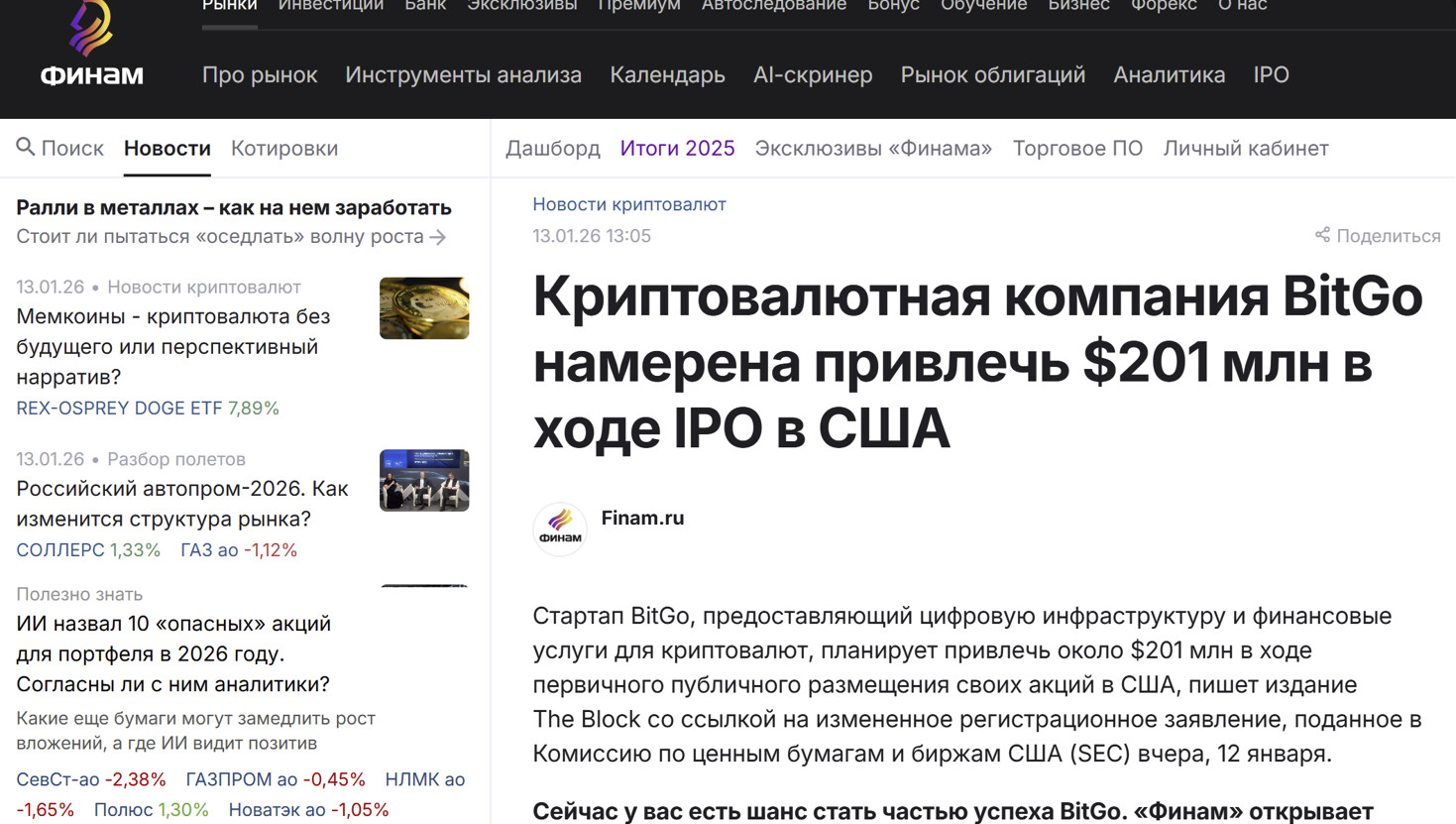Select the Новости tab

tap(167, 149)
